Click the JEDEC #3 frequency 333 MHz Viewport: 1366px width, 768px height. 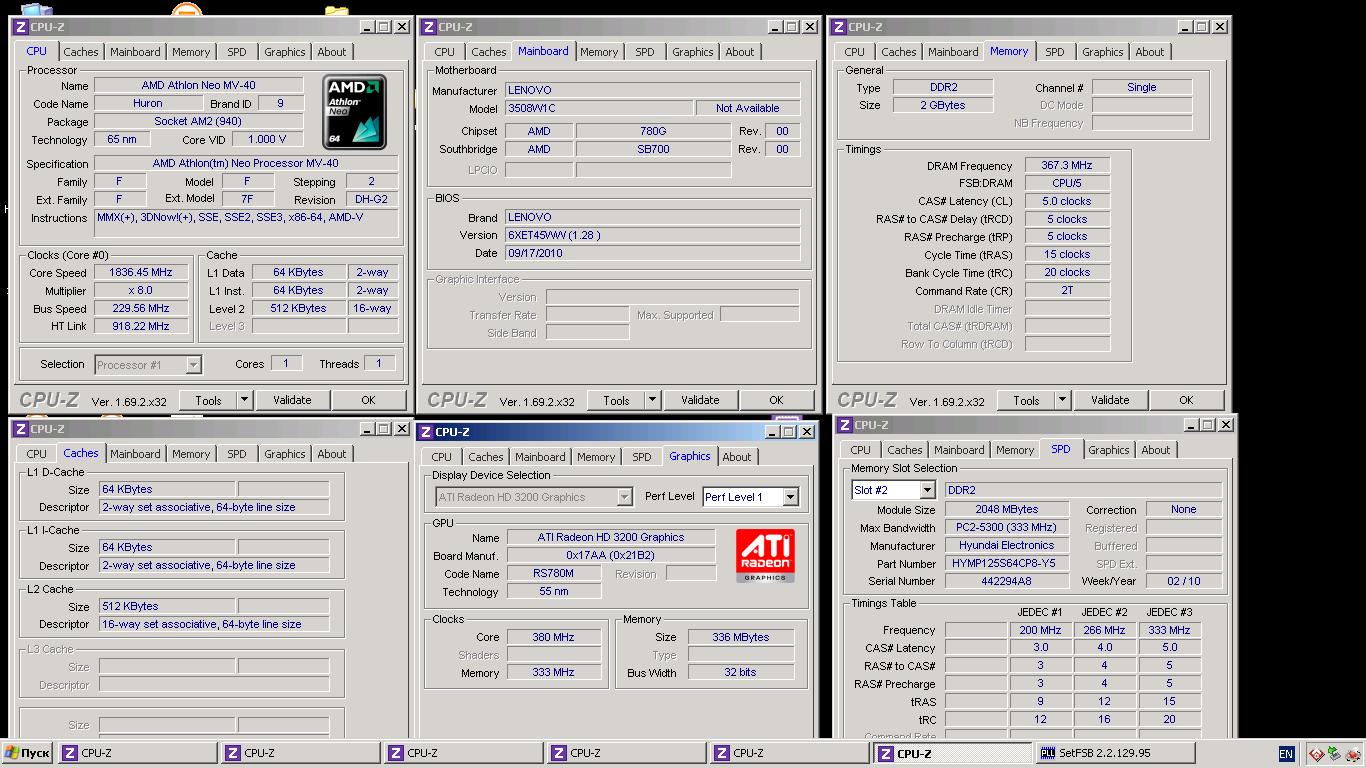[1169, 630]
